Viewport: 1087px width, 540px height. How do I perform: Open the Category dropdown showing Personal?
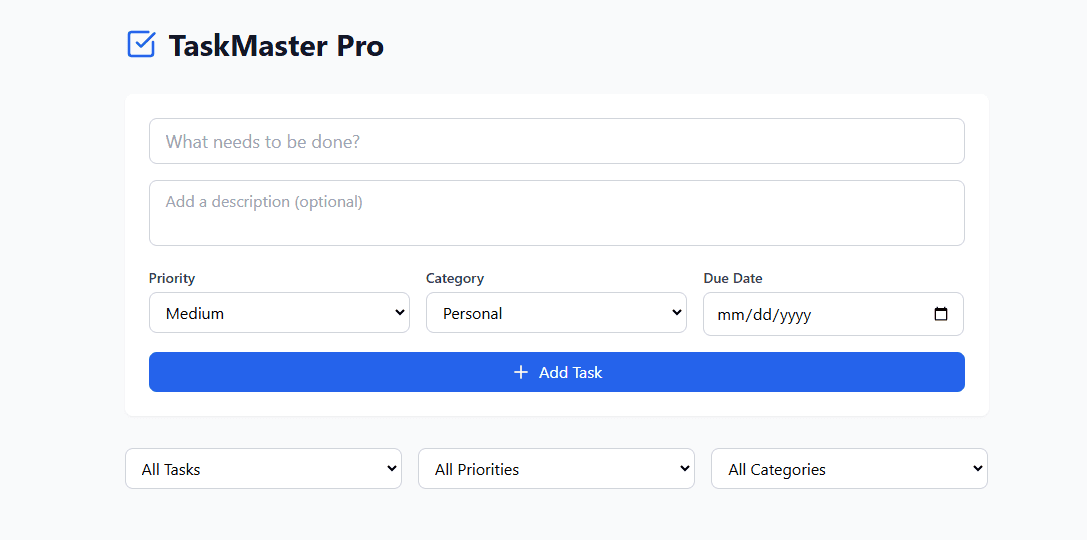click(556, 313)
